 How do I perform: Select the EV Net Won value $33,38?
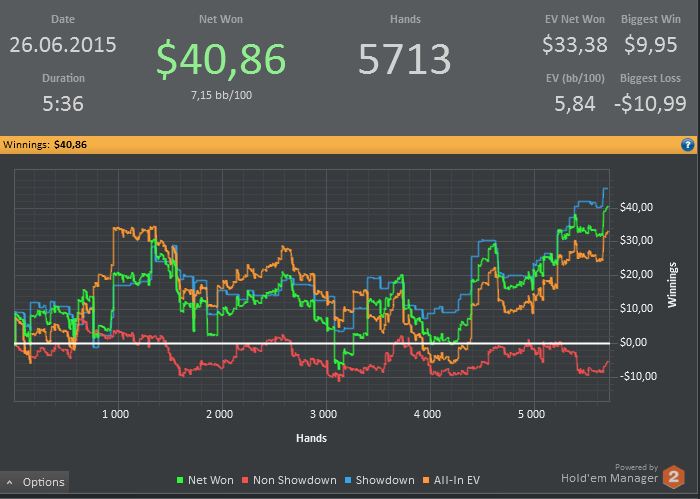click(x=575, y=45)
